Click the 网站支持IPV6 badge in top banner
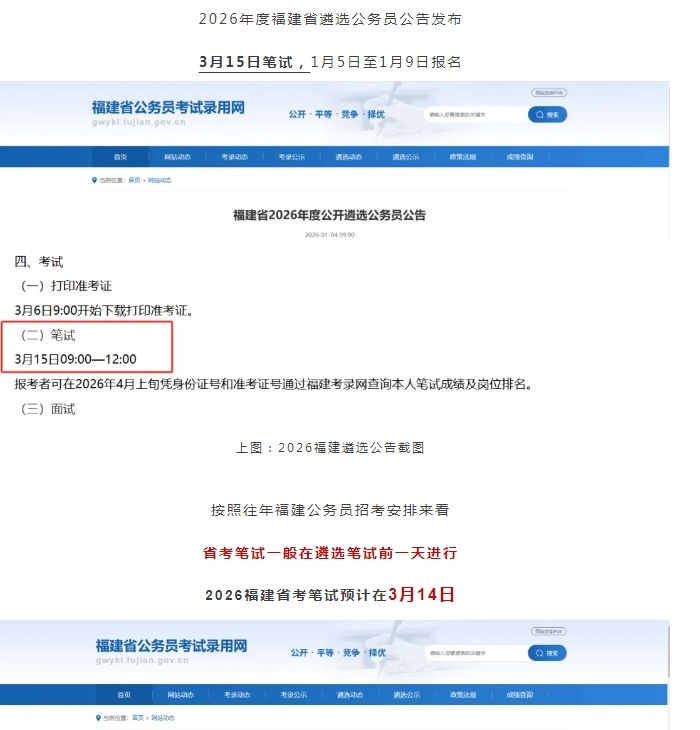Screen dimensions: 700x730 click(548, 93)
